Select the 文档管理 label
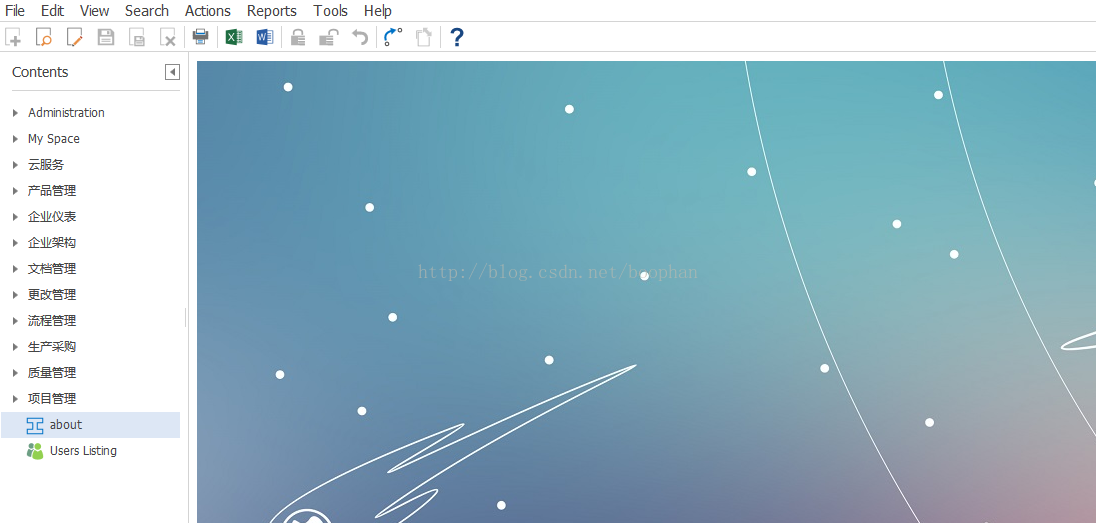Screen dimensions: 1096x523 click(x=52, y=268)
